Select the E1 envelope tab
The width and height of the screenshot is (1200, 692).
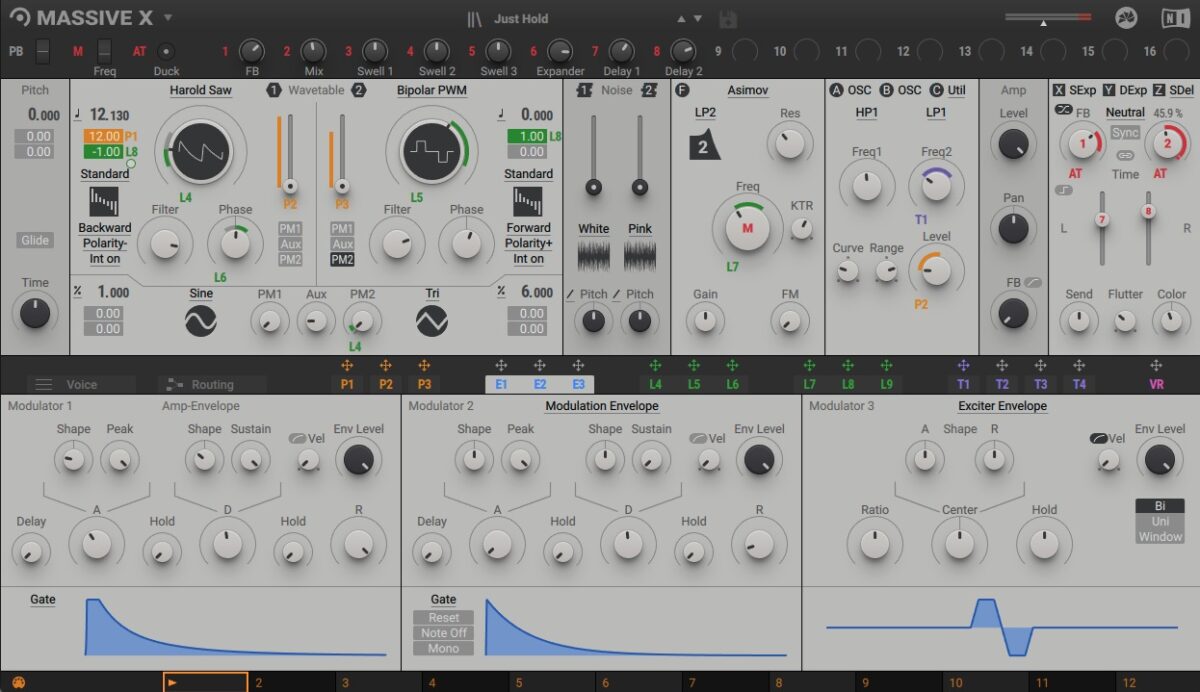coord(501,384)
